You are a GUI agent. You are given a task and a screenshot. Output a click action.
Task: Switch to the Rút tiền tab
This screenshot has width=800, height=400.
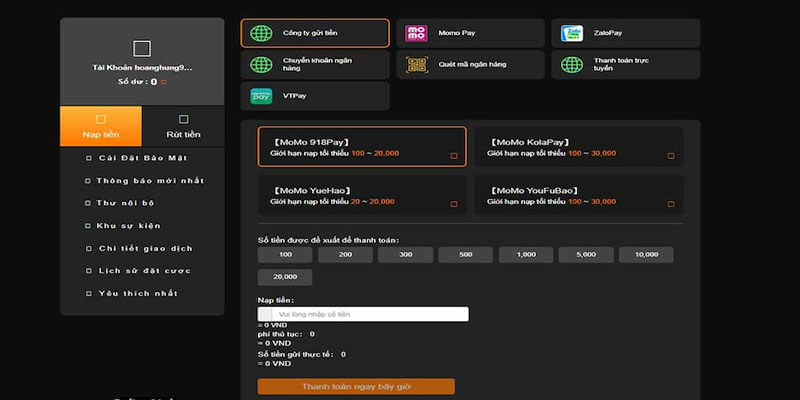pyautogui.click(x=183, y=125)
